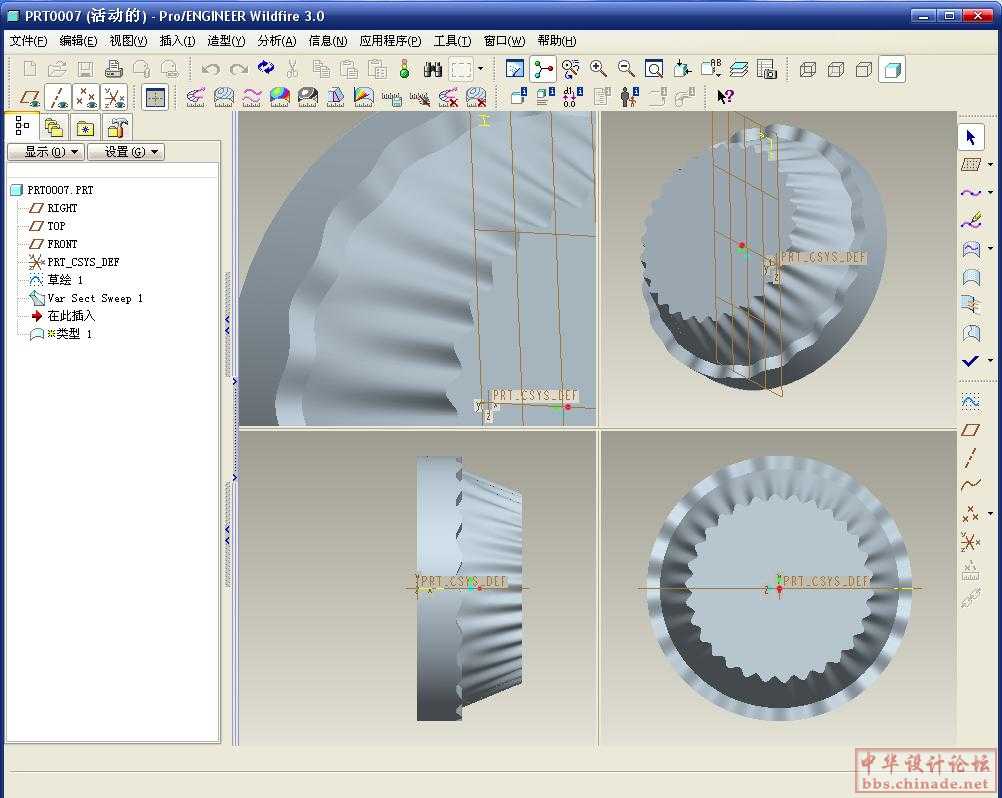
Task: Click the shaded rainbow curvature analysis icon
Action: (279, 97)
